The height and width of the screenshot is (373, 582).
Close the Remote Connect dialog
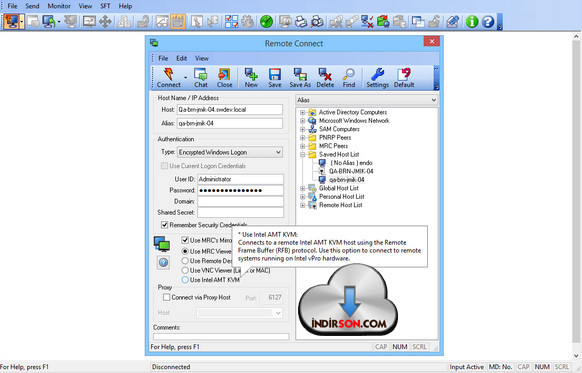[432, 41]
